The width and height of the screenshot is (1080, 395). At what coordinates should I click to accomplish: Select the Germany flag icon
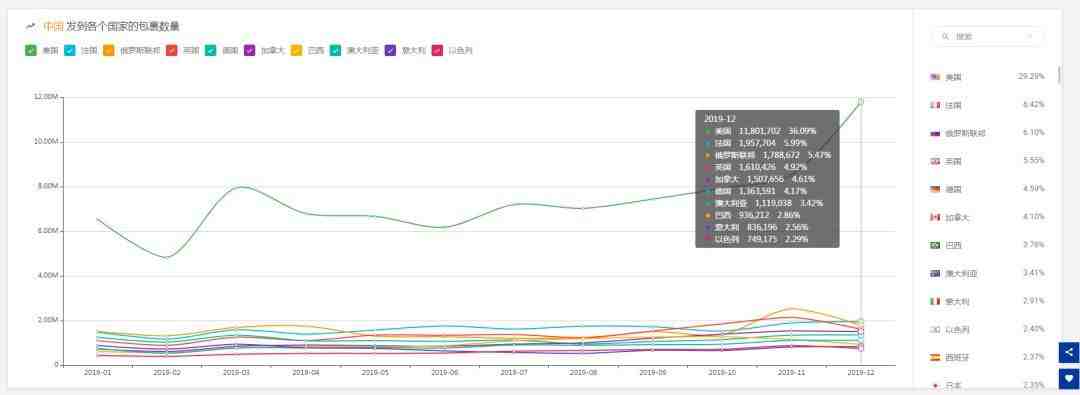[935, 190]
